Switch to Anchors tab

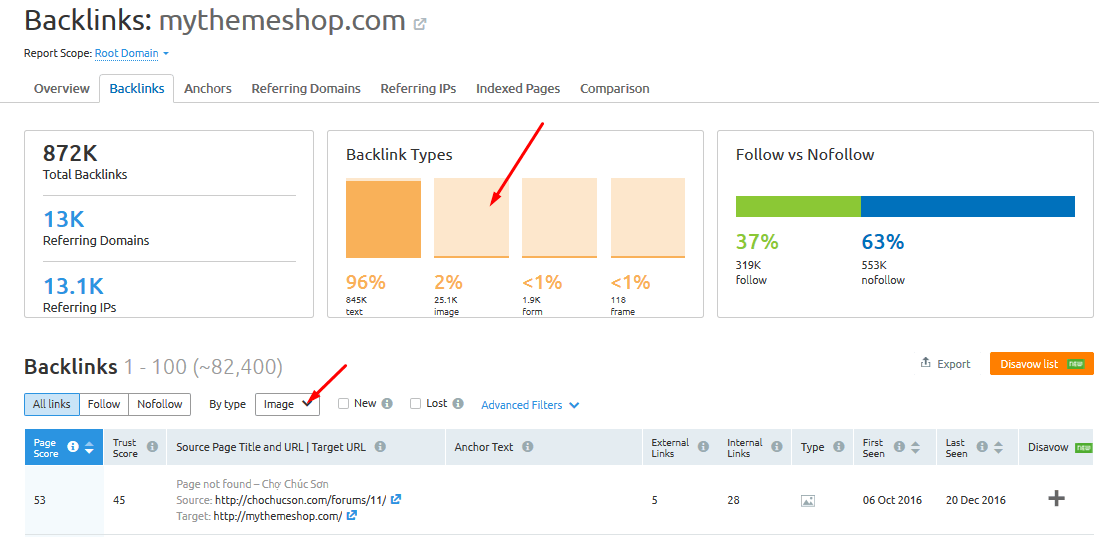(x=207, y=89)
